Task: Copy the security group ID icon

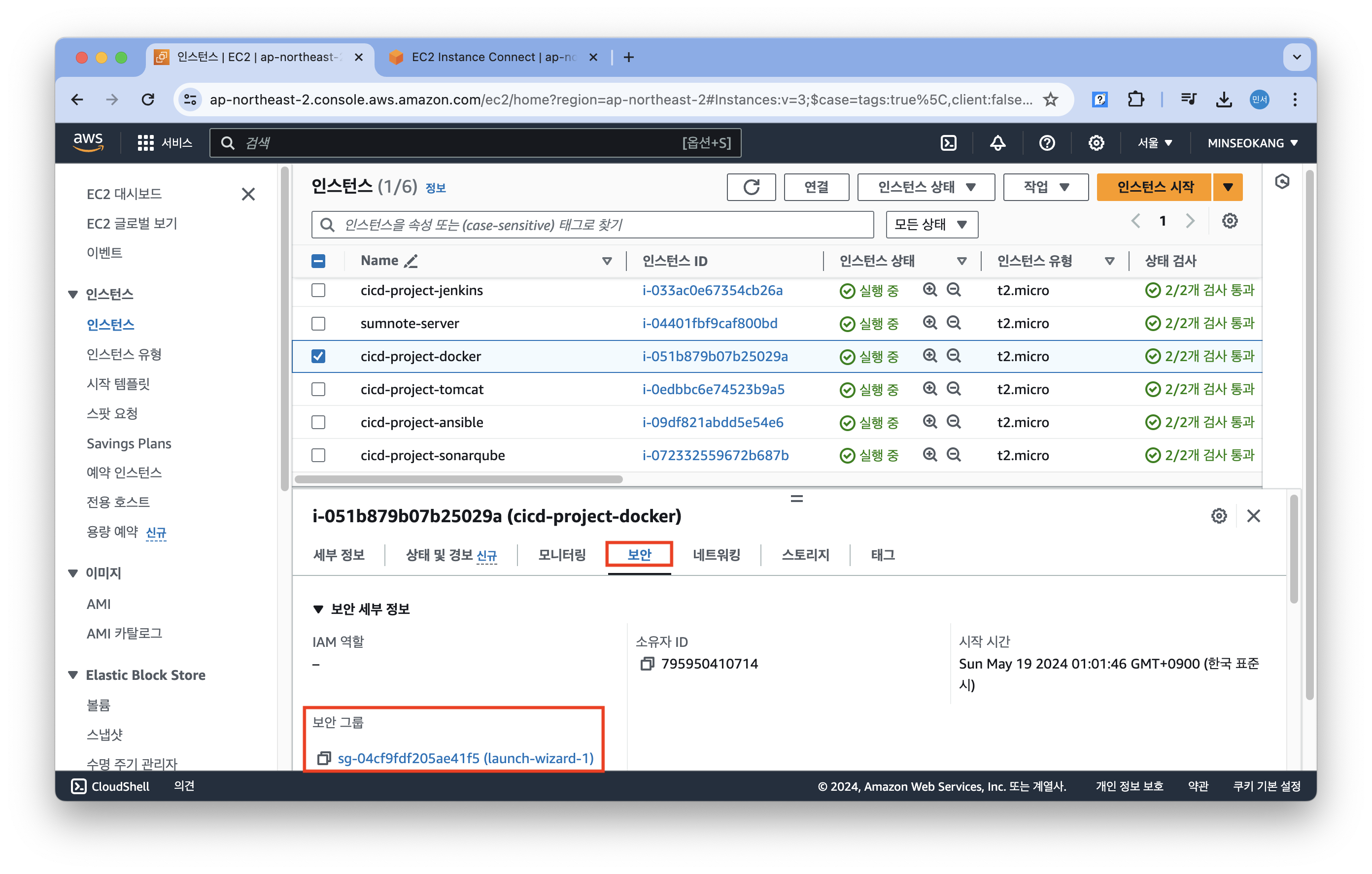Action: [324, 758]
